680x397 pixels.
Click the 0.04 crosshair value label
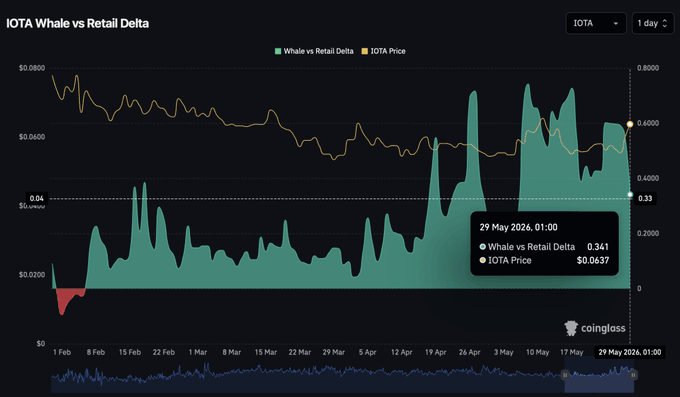pos(36,199)
